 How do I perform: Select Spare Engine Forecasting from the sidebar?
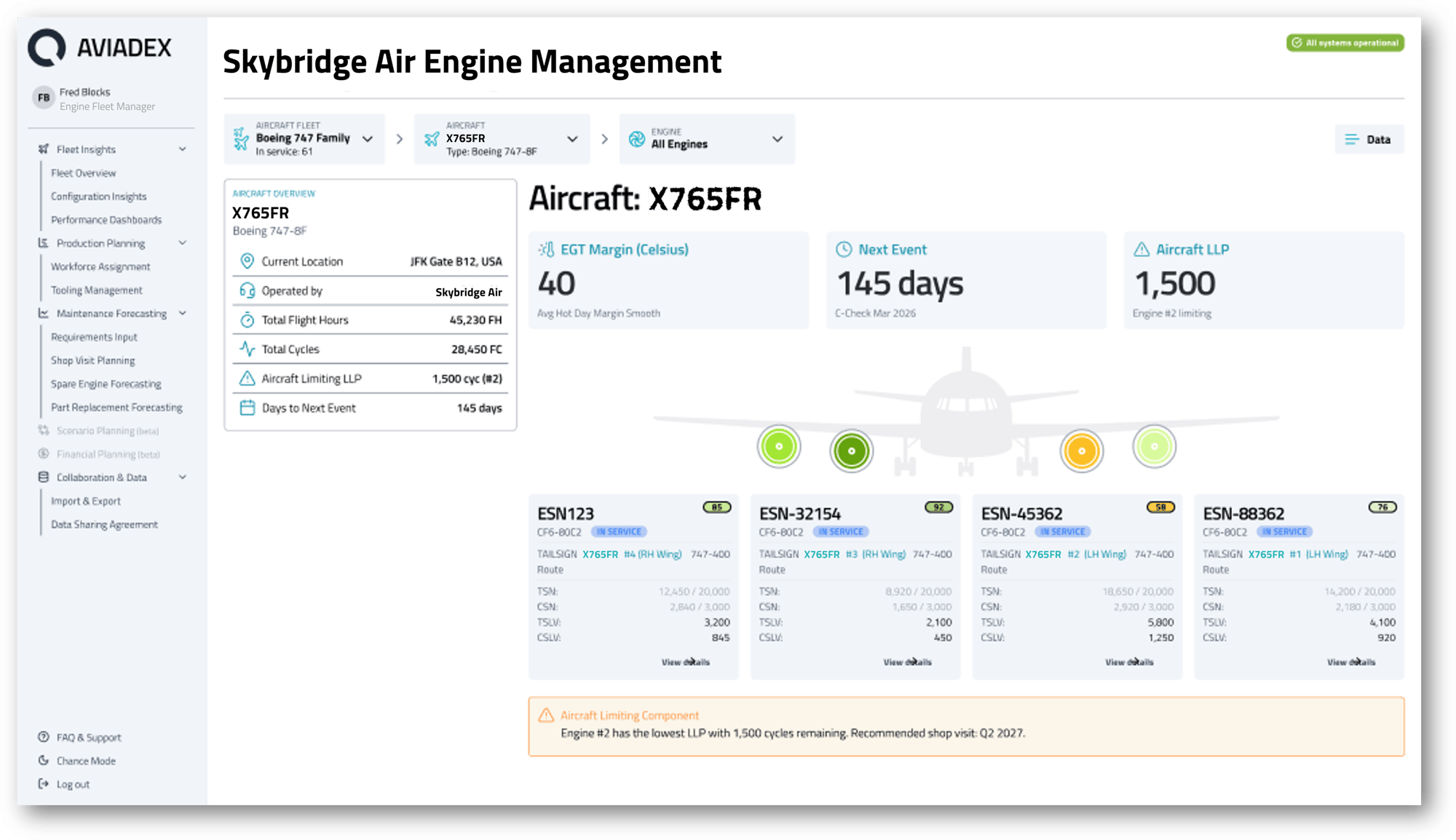pyautogui.click(x=106, y=384)
